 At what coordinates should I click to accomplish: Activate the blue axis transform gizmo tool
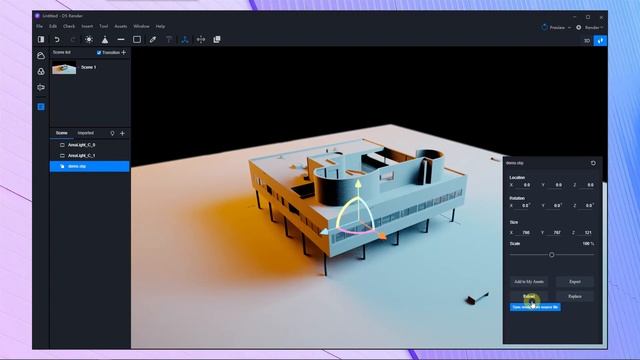(x=185, y=40)
